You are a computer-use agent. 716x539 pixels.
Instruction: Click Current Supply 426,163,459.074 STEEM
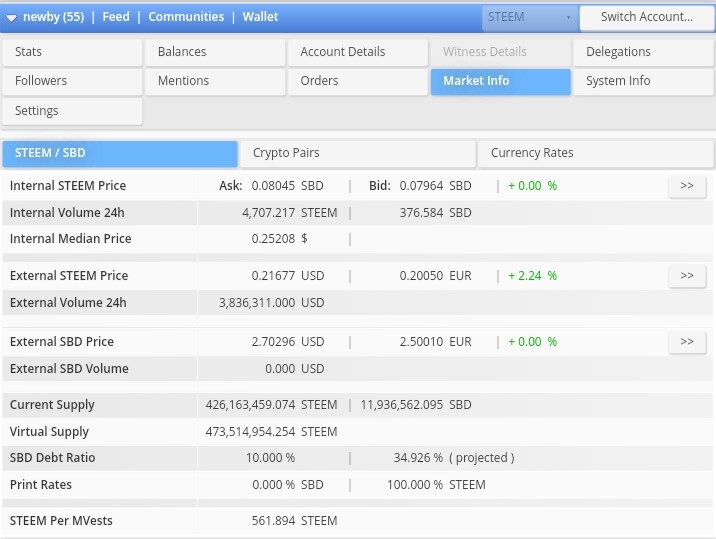271,405
